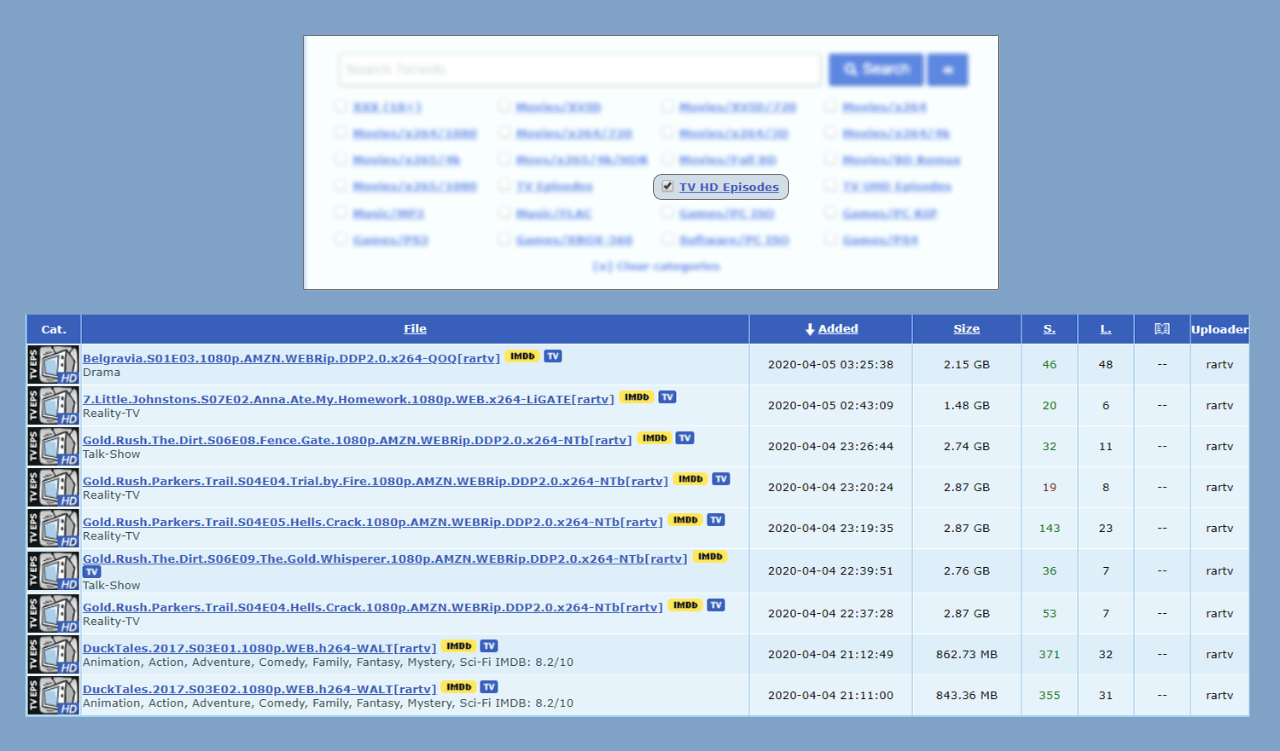Open the IMDb badge for Gold.Rush.Parkers.Trail.S04E05.Hells.Crack

pos(685,520)
